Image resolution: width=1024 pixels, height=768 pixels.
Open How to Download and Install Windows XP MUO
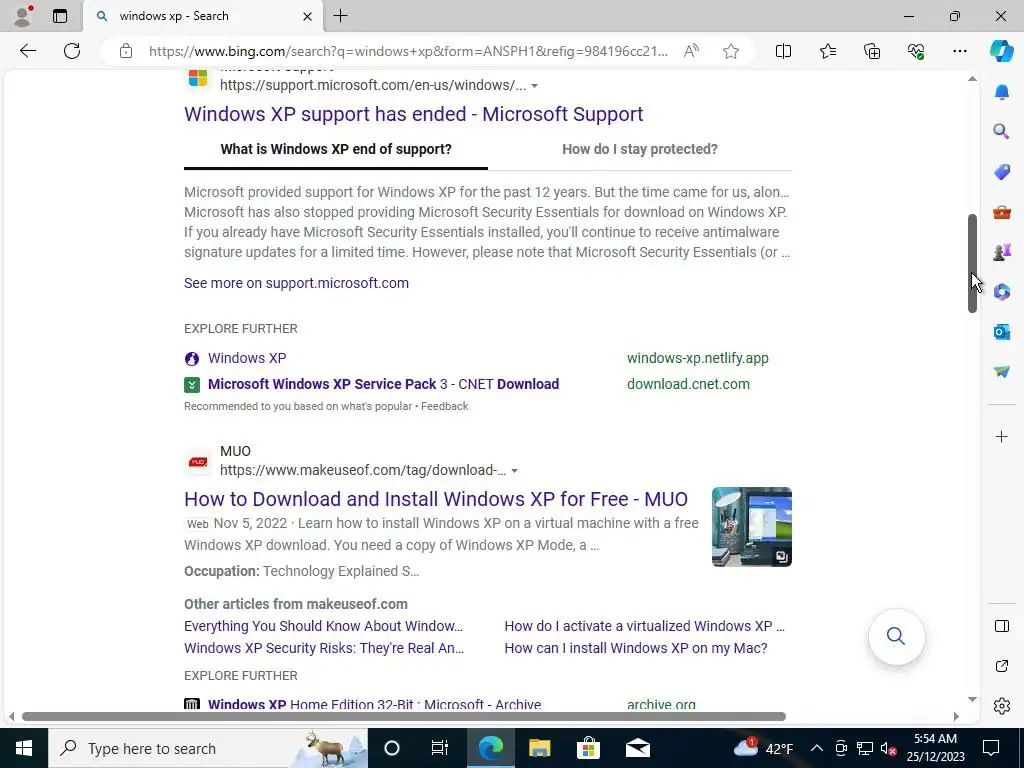(x=436, y=499)
